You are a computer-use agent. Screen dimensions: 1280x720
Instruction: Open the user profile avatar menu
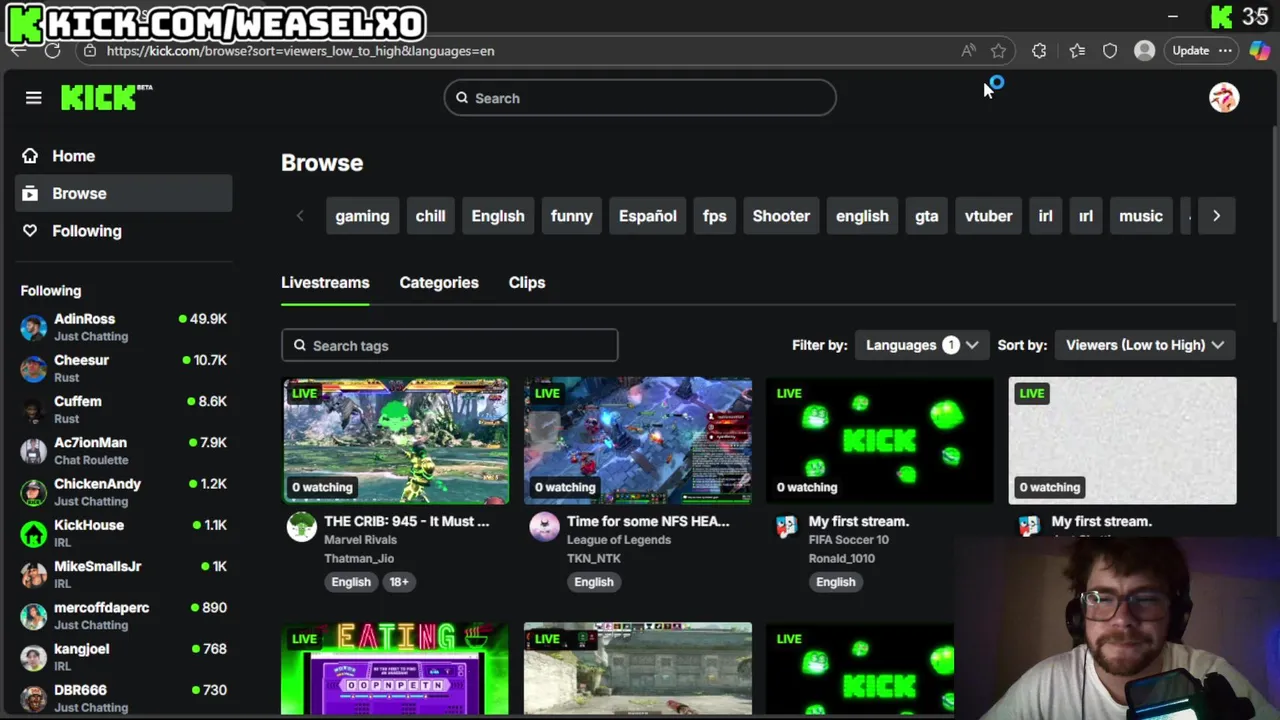[1224, 97]
